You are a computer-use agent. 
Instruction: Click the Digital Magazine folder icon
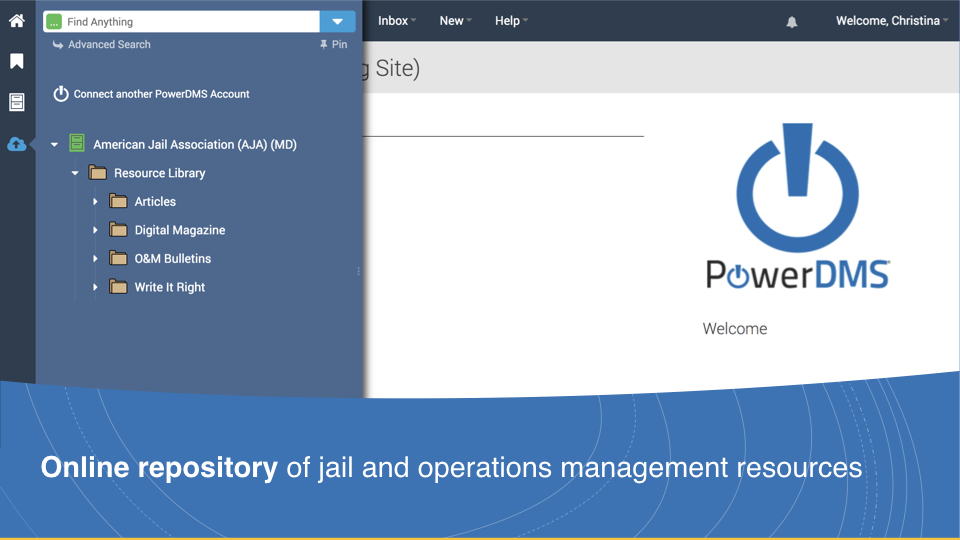tap(118, 230)
